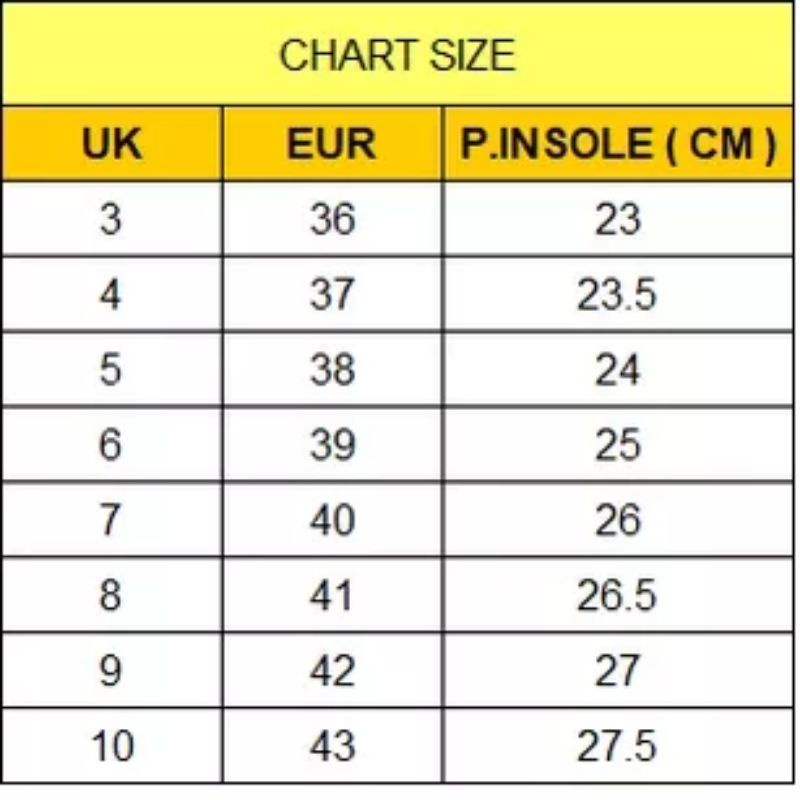Select the UK column header
800x800 pixels.
111,145
